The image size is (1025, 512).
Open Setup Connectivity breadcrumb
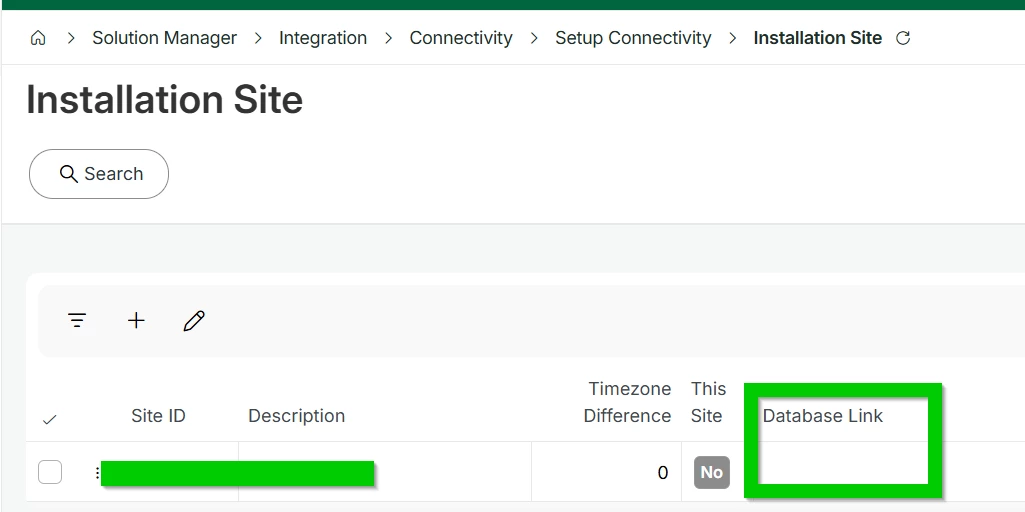pyautogui.click(x=633, y=38)
